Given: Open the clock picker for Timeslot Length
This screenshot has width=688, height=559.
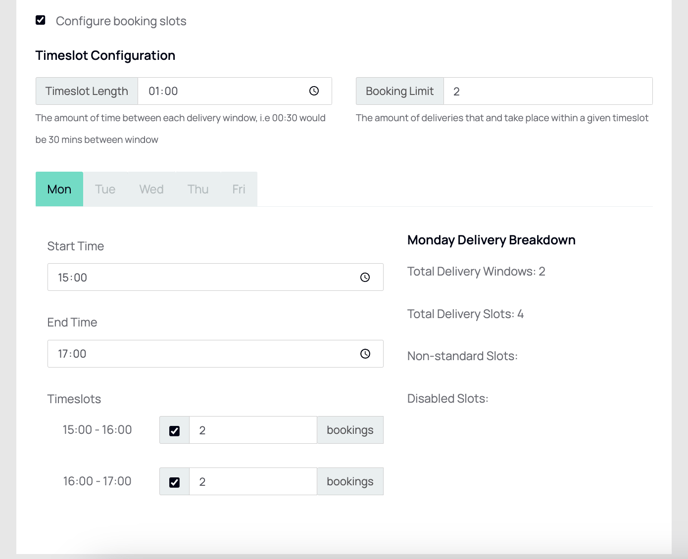Looking at the screenshot, I should (x=314, y=91).
